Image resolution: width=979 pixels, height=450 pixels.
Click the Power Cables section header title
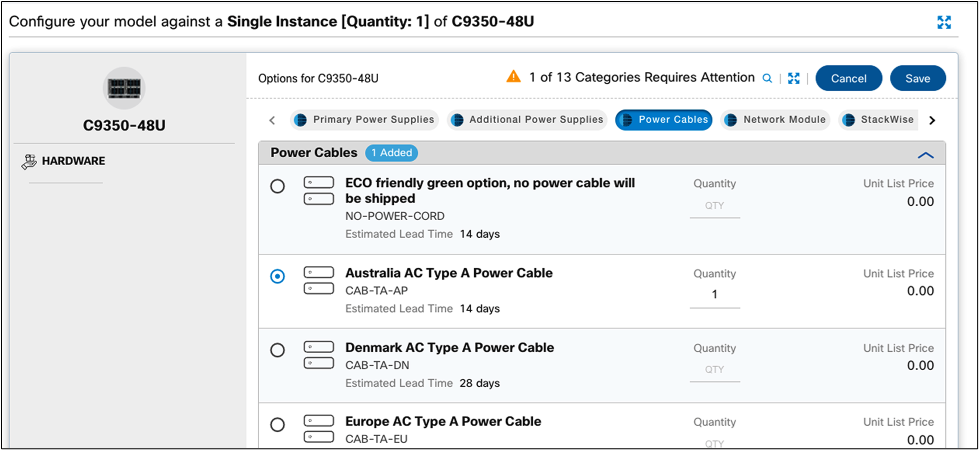point(314,153)
